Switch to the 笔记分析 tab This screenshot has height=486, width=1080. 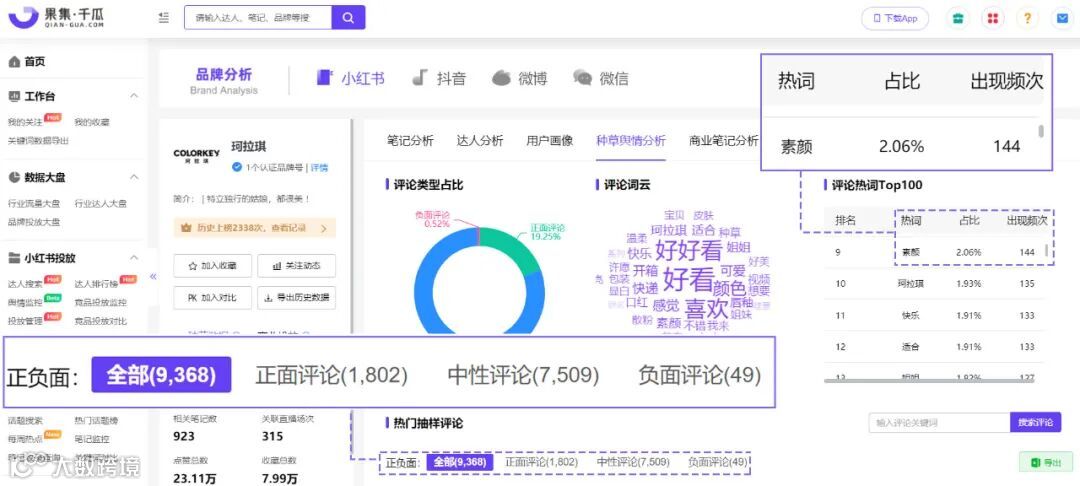411,140
